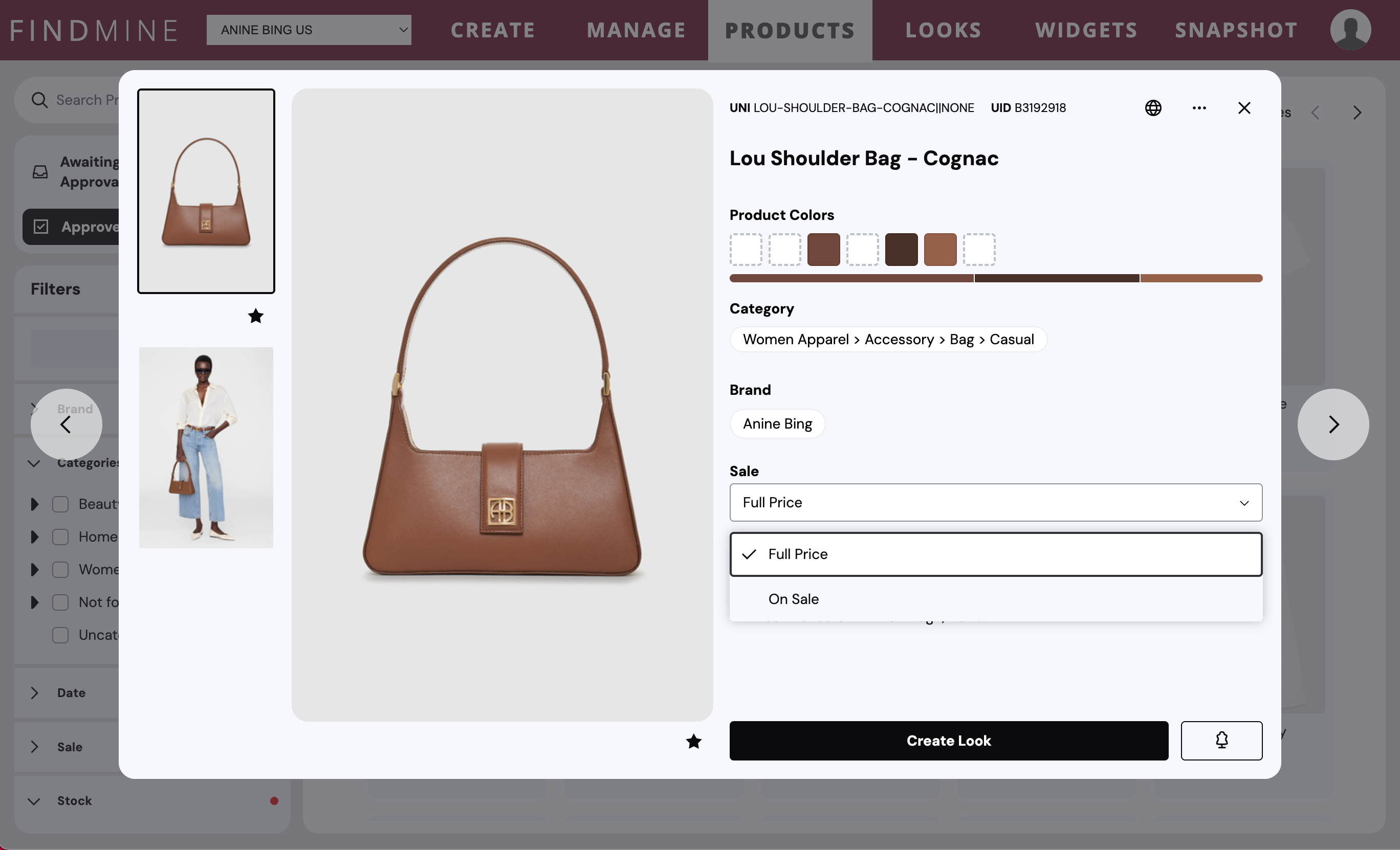Select the On Sale option
Screen dimensions: 1400x850
(x=995, y=599)
